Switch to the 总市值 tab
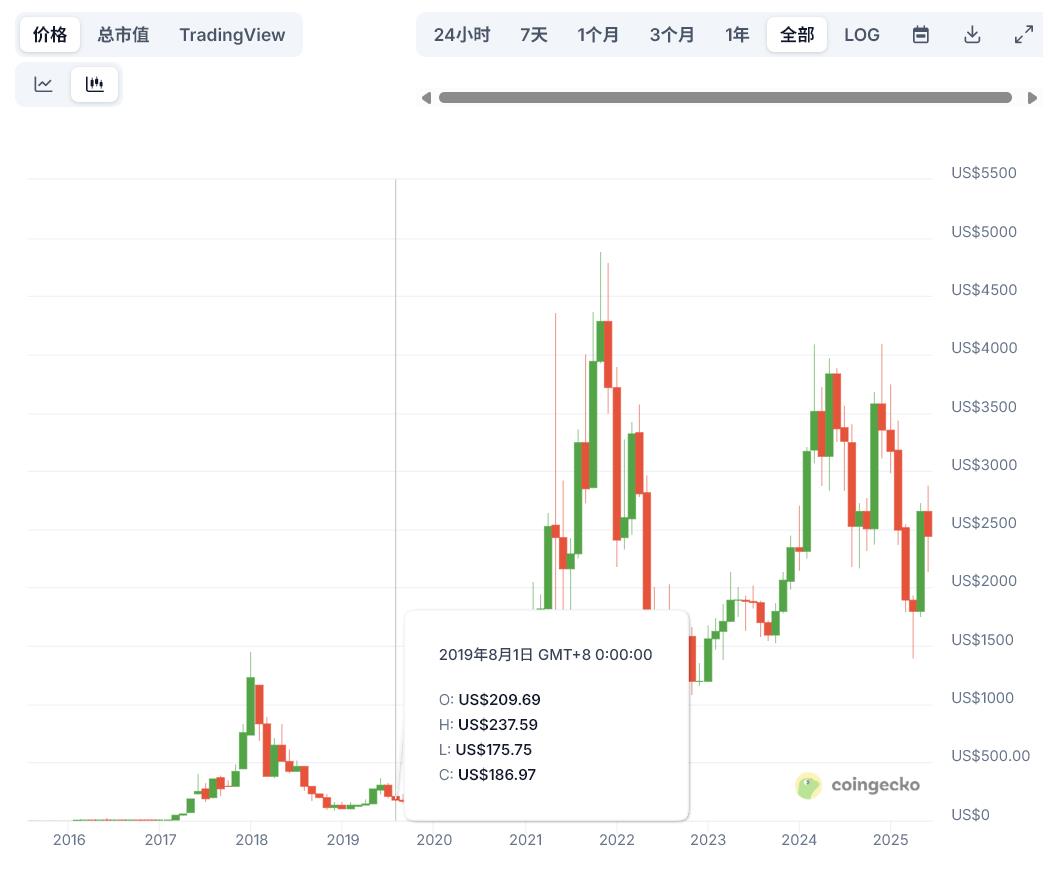The height and width of the screenshot is (872, 1050). click(123, 34)
